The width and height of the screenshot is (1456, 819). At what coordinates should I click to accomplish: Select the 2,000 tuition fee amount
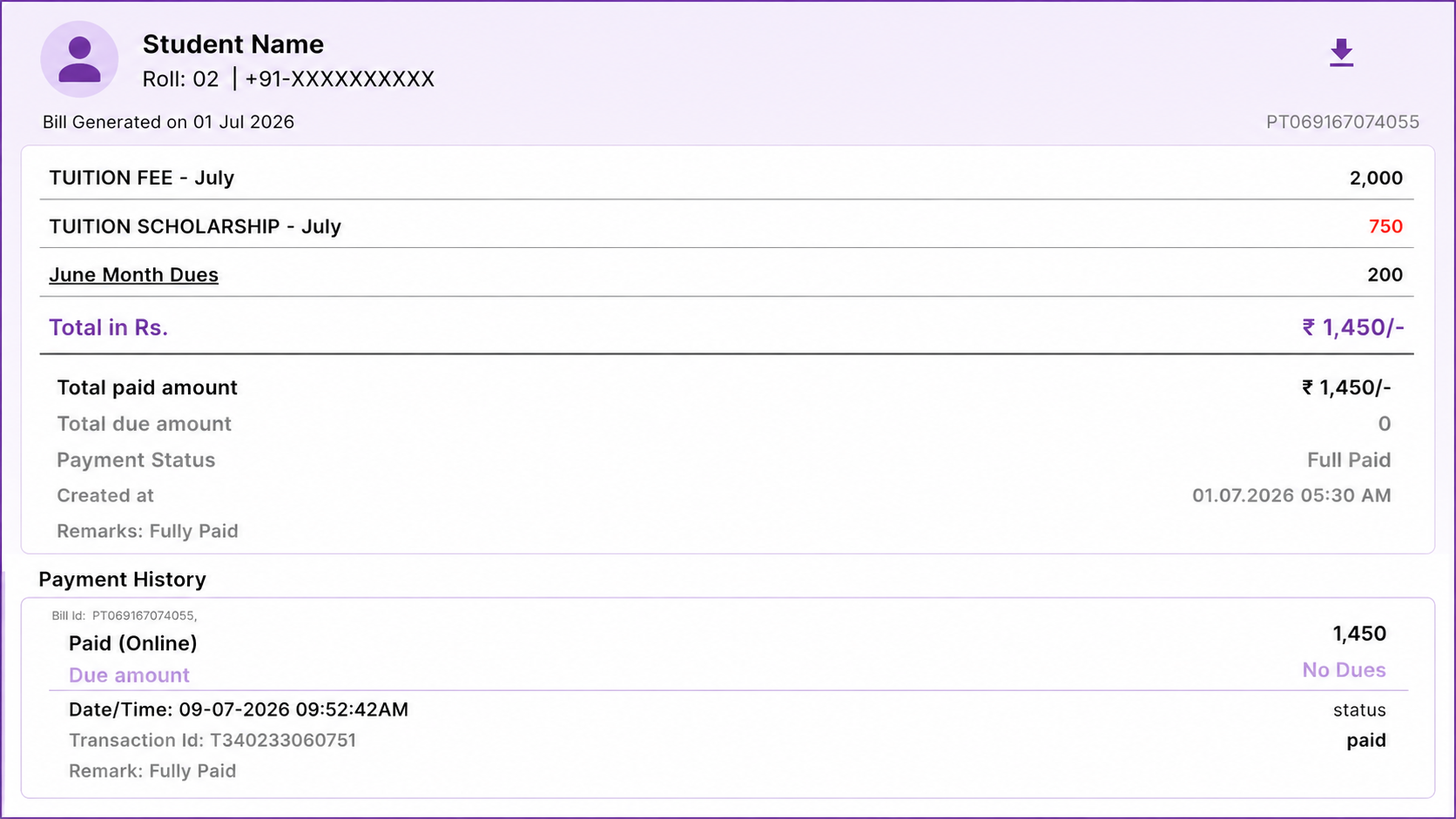[1376, 178]
